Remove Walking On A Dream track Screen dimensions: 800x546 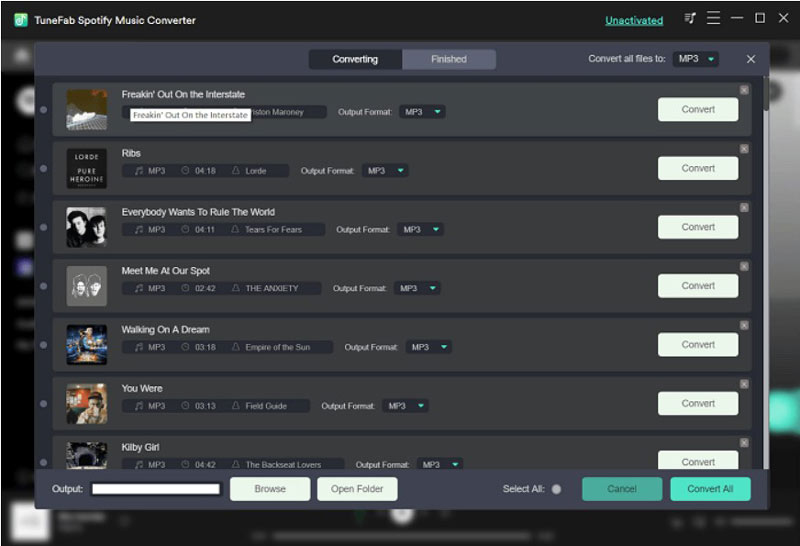click(x=744, y=325)
